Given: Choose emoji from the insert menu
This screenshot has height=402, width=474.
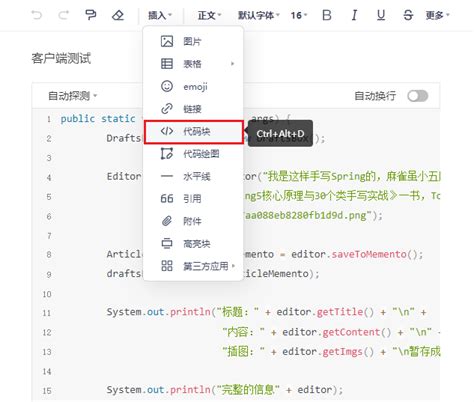Looking at the screenshot, I should pyautogui.click(x=193, y=86).
